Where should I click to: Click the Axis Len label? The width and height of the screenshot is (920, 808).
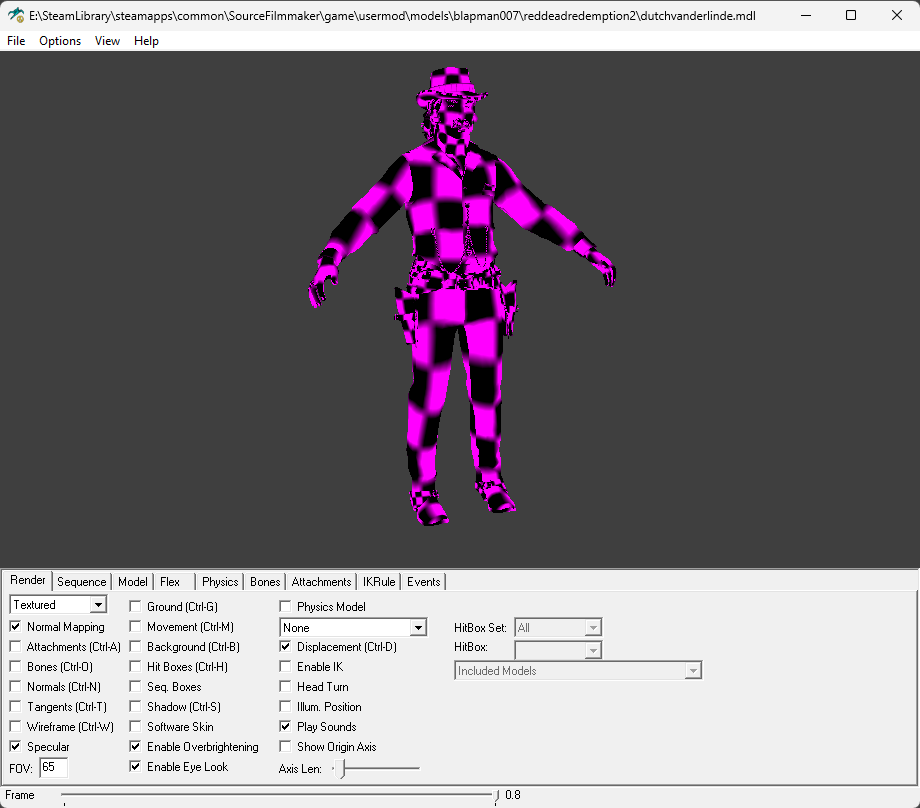[x=300, y=769]
